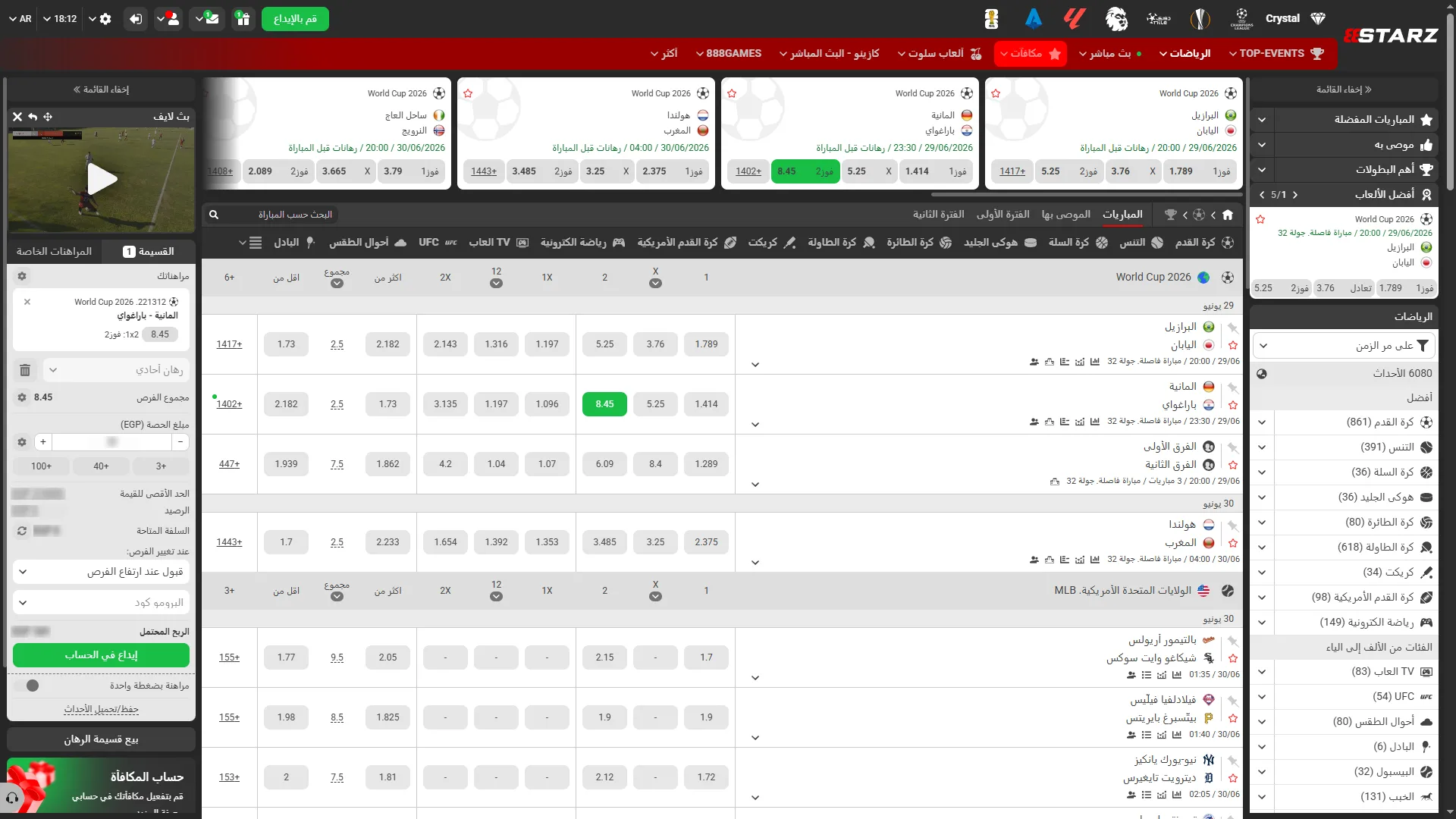Refresh the available advance icon
1456x819 pixels.
tap(22, 531)
